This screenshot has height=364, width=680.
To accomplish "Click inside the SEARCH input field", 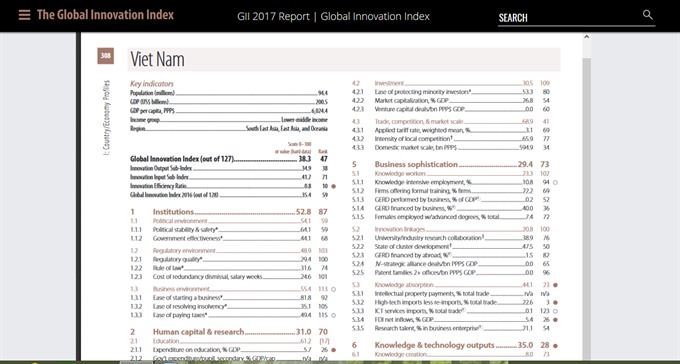I will [x=569, y=18].
